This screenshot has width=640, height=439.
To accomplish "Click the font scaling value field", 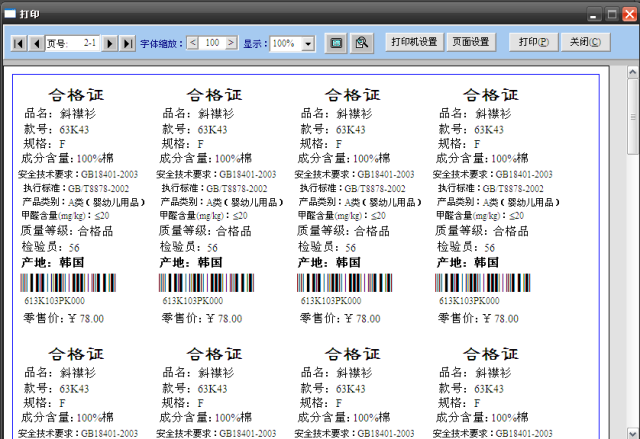I will [x=212, y=44].
